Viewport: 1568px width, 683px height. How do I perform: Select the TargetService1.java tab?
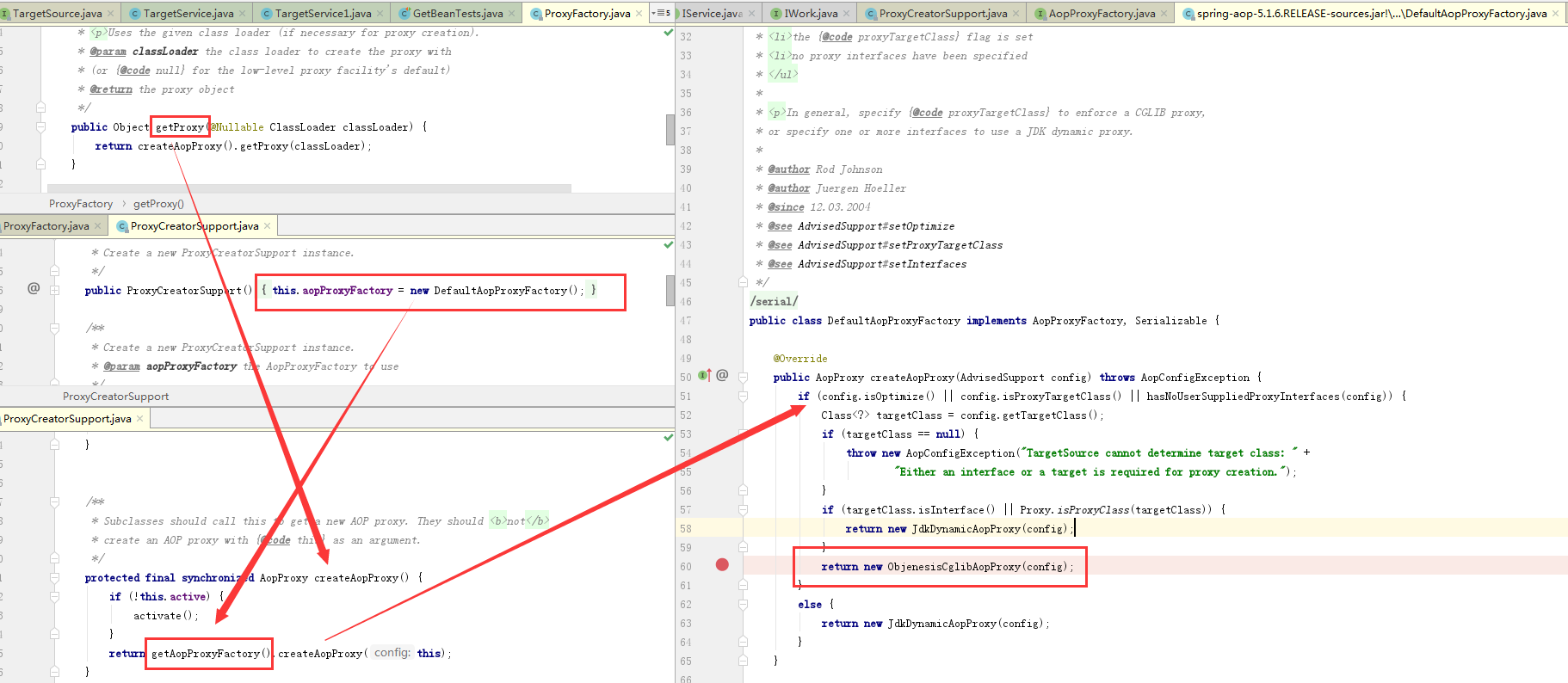click(x=323, y=13)
